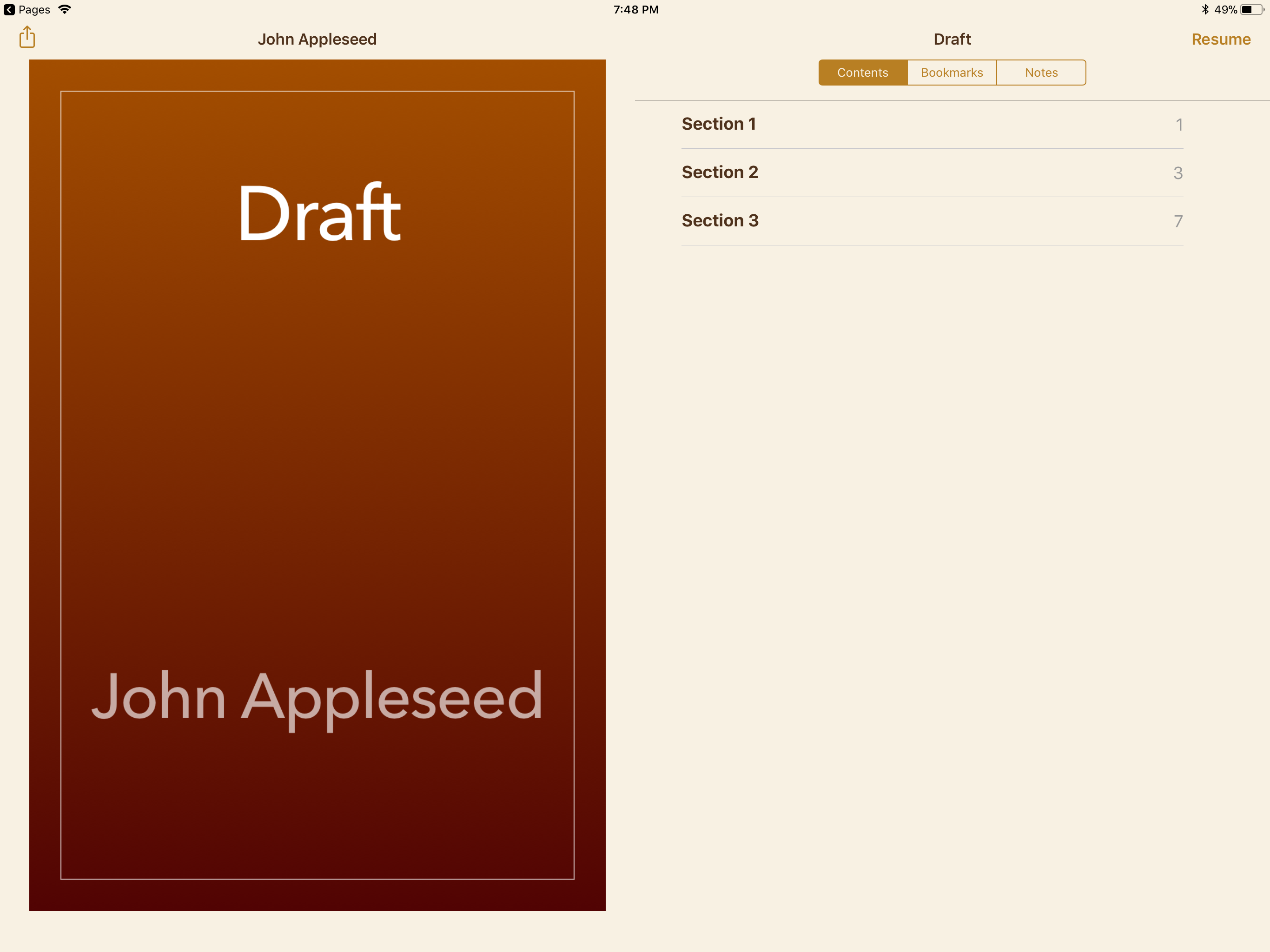The image size is (1270, 952).
Task: Tap the back chevron to return to Pages
Action: click(9, 10)
